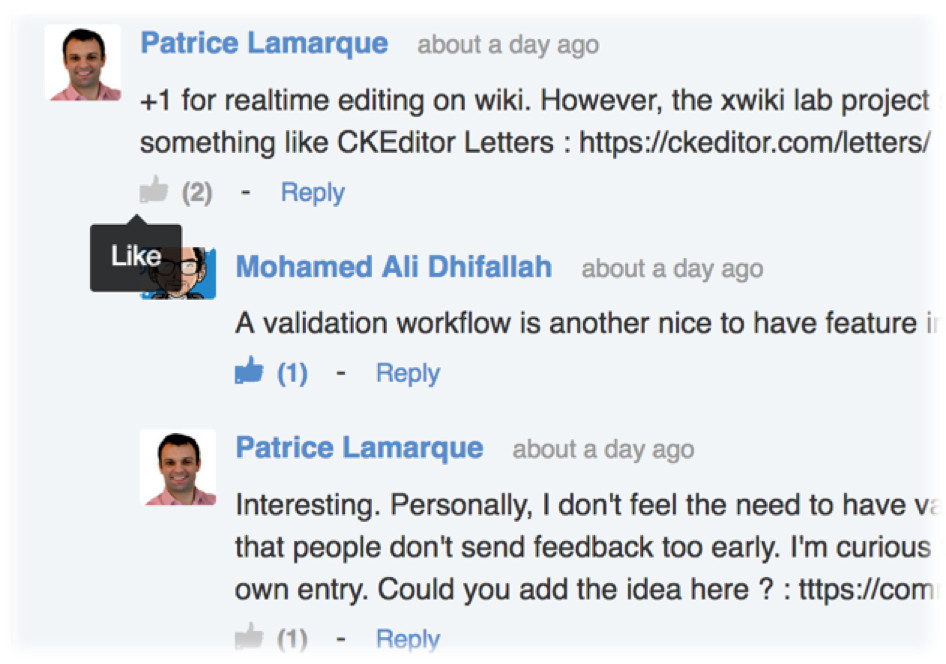
Task: Open Mohamed Ali Dhifallah's profile name link
Action: pos(393,267)
